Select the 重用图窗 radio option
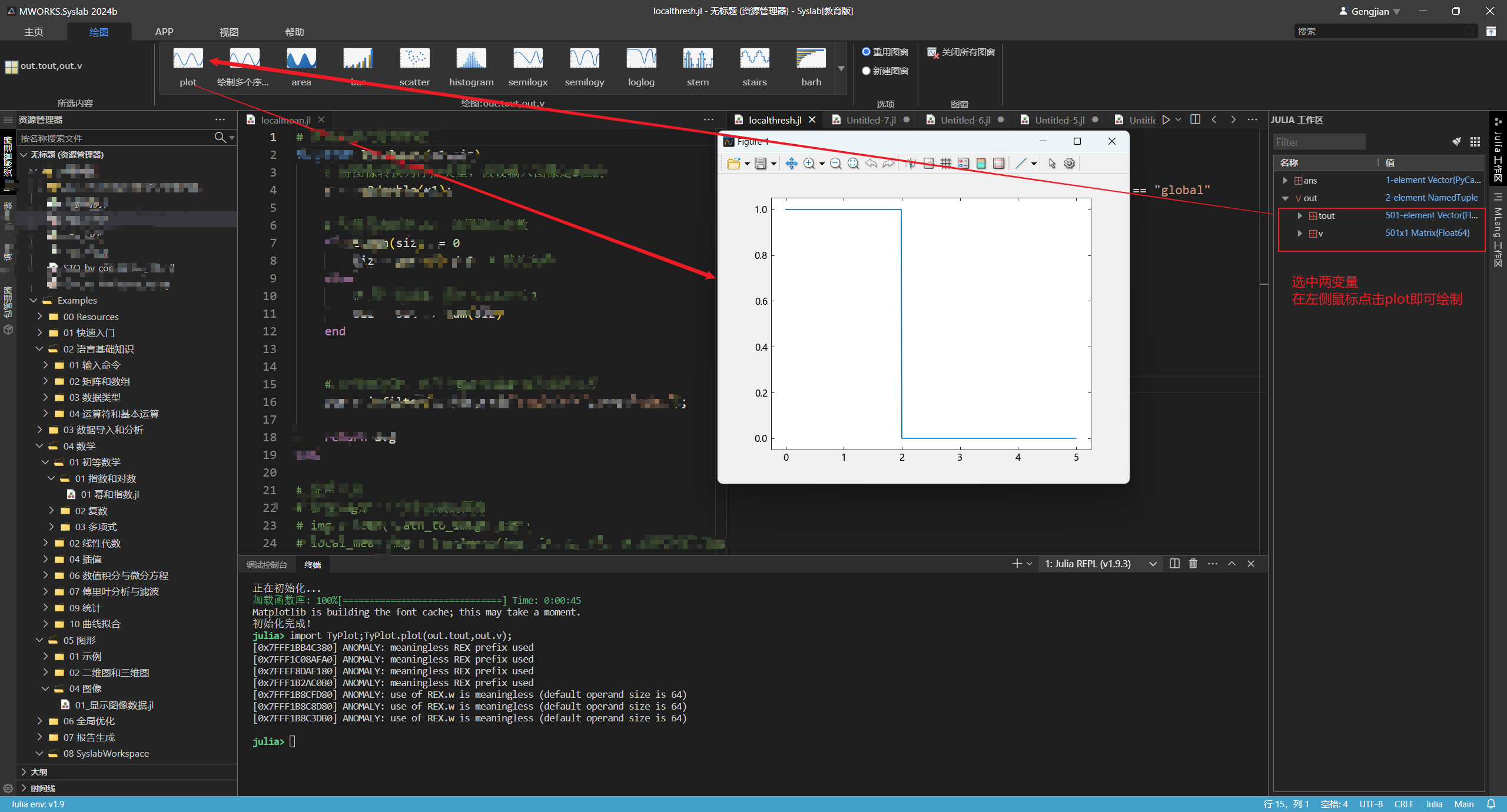The width and height of the screenshot is (1507, 812). pyautogui.click(x=885, y=52)
